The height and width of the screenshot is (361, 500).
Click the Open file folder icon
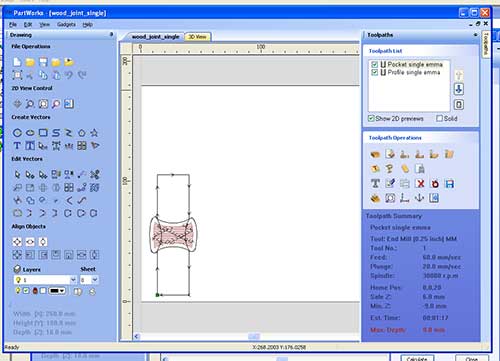coord(30,62)
